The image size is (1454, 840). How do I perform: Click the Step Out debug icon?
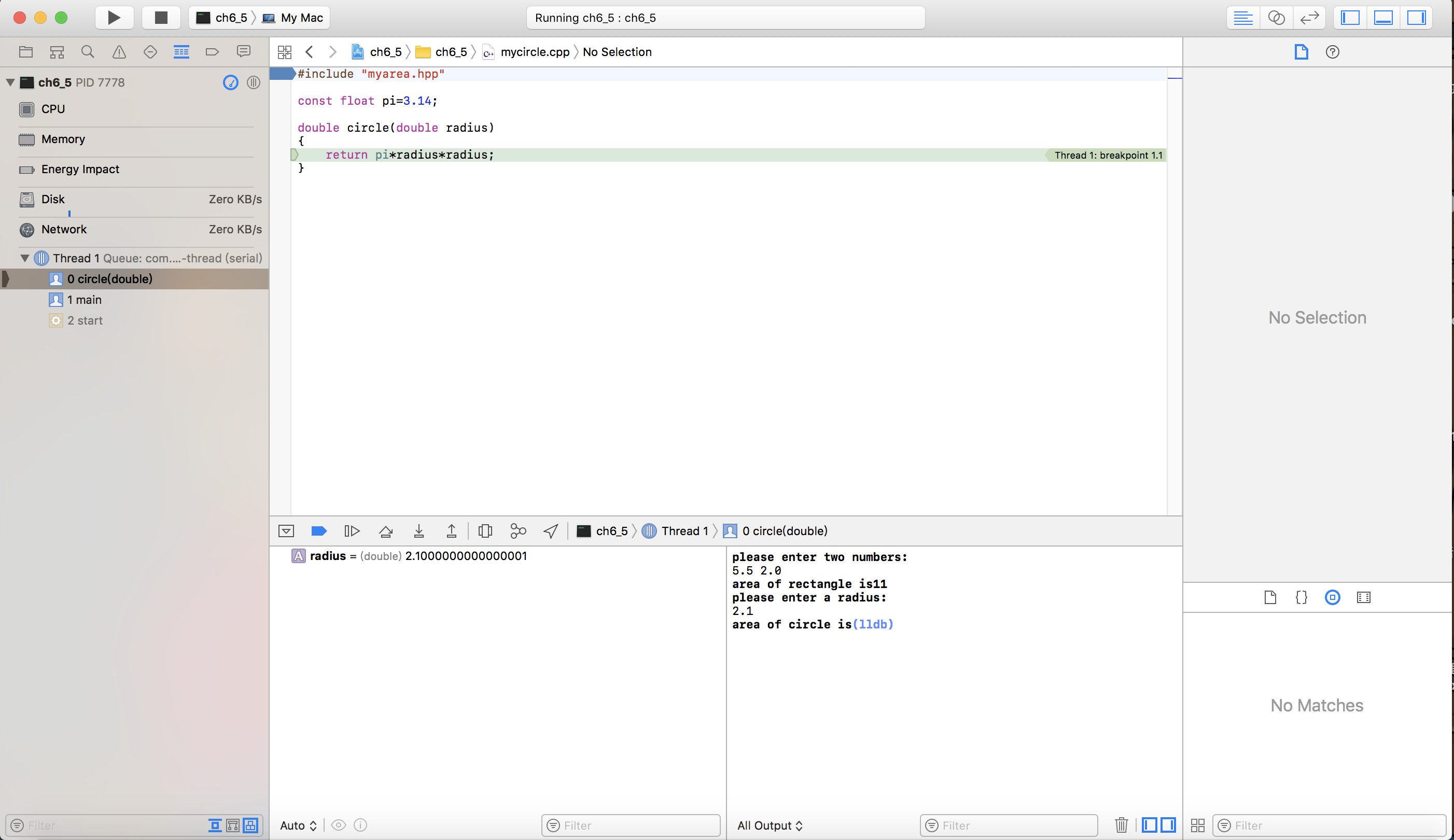[452, 531]
